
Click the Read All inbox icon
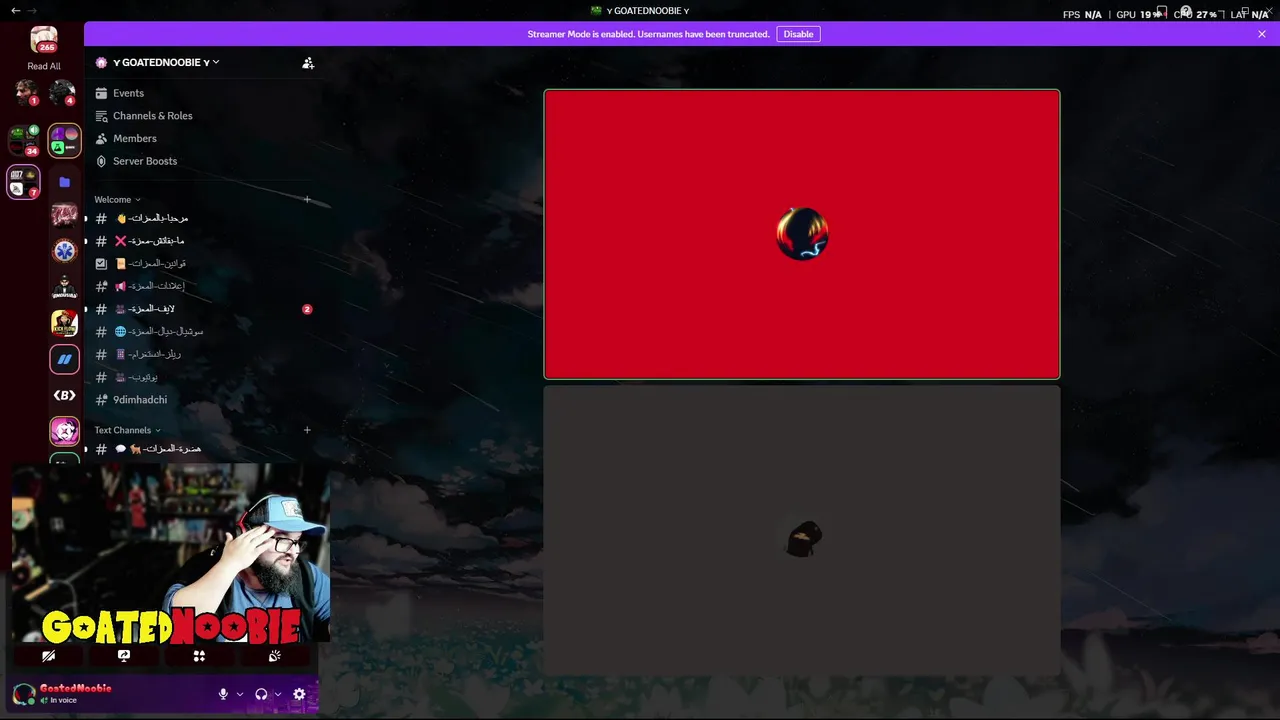point(44,40)
